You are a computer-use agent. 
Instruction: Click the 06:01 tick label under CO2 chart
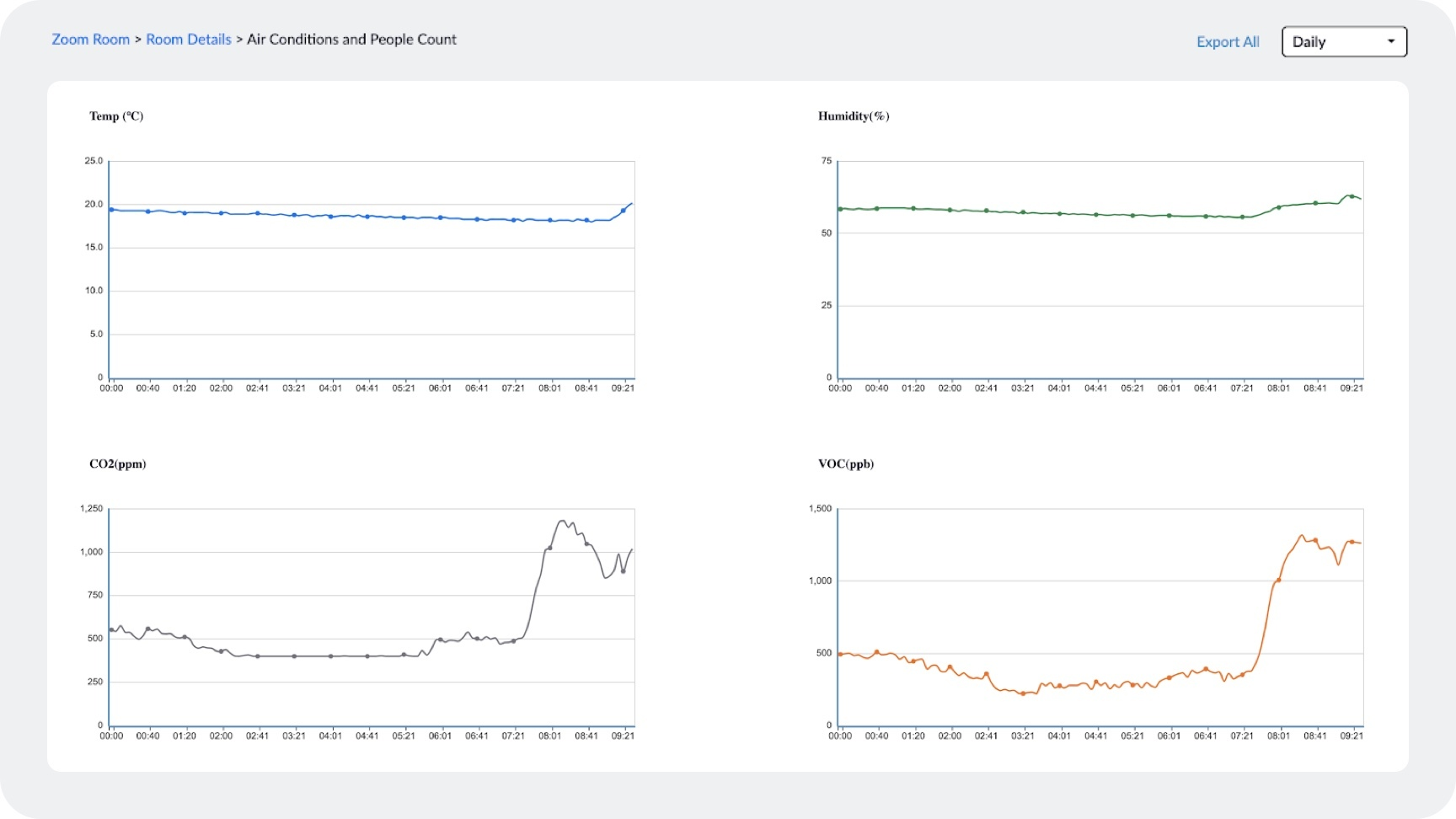(440, 736)
